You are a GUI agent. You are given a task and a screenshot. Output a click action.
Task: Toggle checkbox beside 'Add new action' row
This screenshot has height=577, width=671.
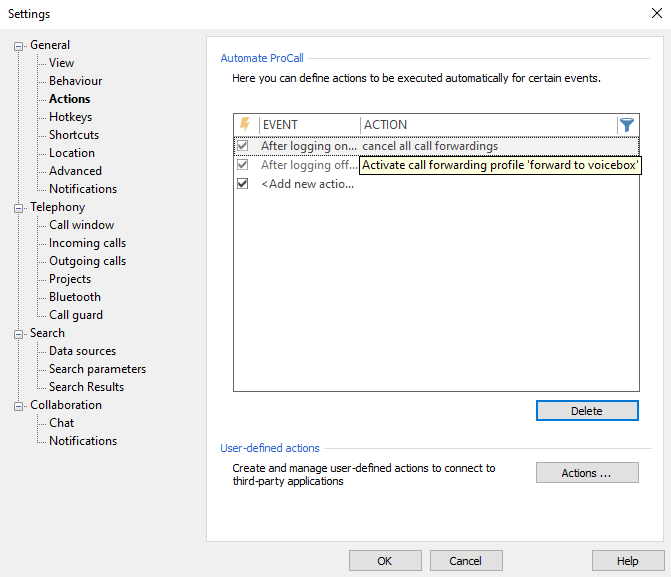243,184
